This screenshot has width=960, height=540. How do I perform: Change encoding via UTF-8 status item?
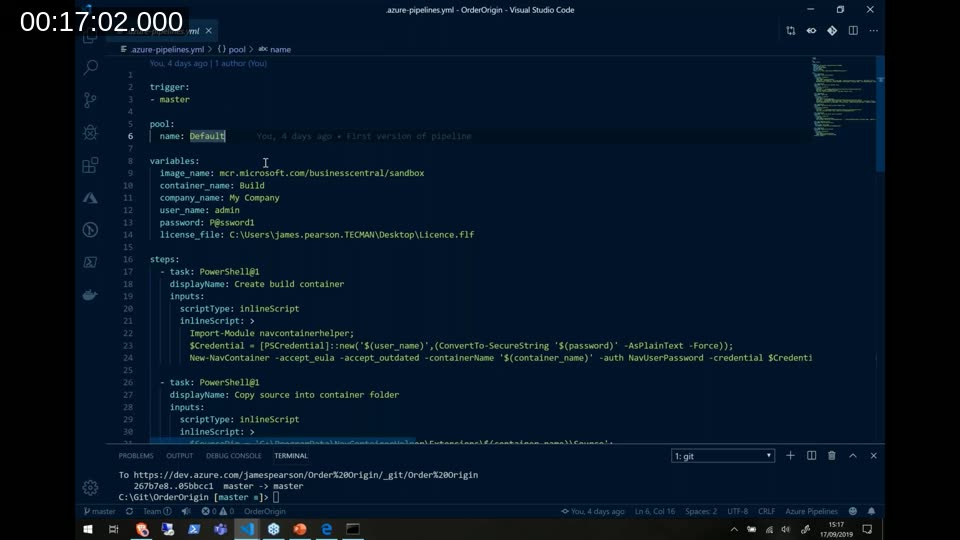click(x=737, y=511)
